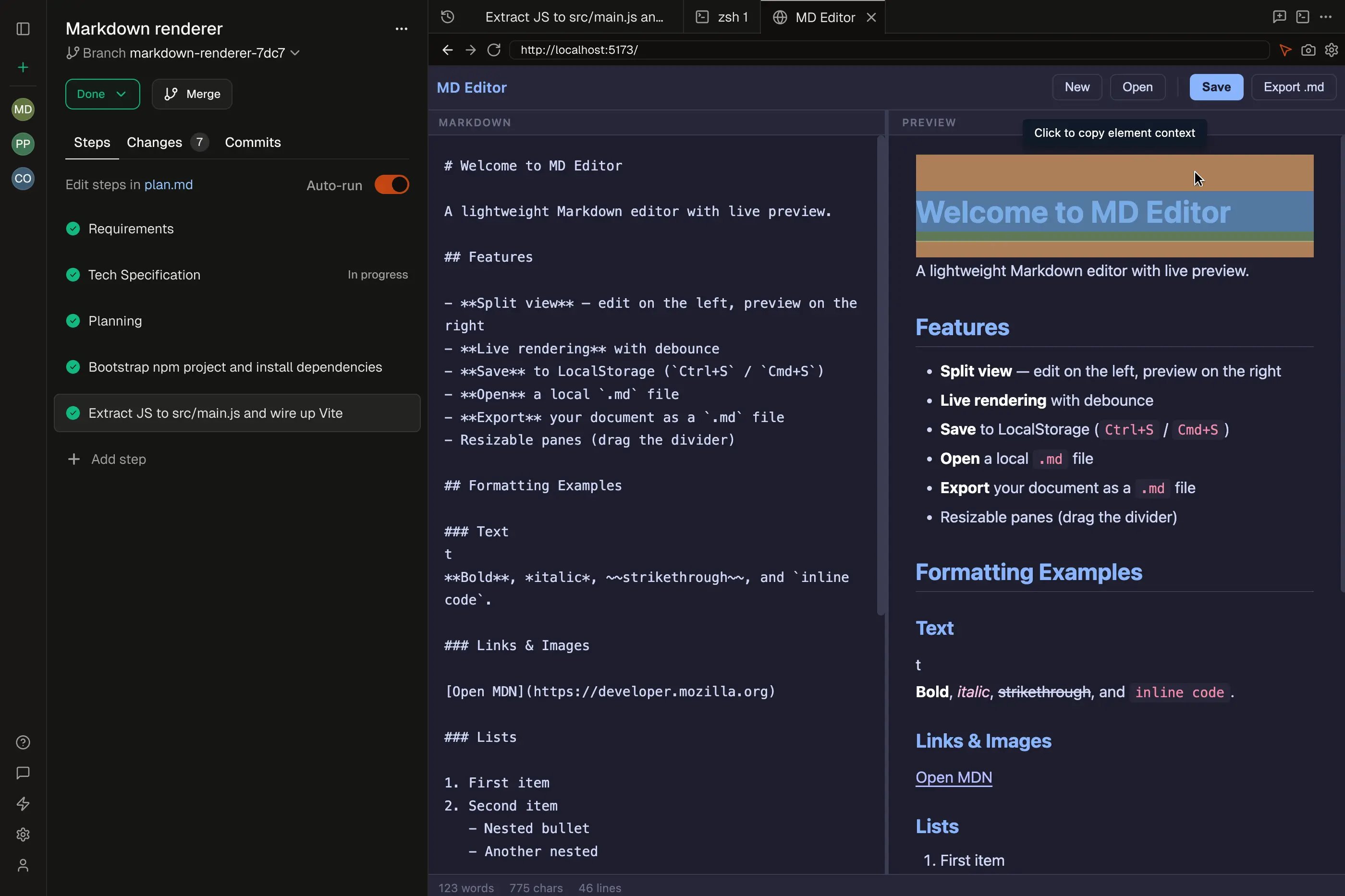Open history with the clock icon
Viewport: 1345px width, 896px height.
tap(447, 17)
